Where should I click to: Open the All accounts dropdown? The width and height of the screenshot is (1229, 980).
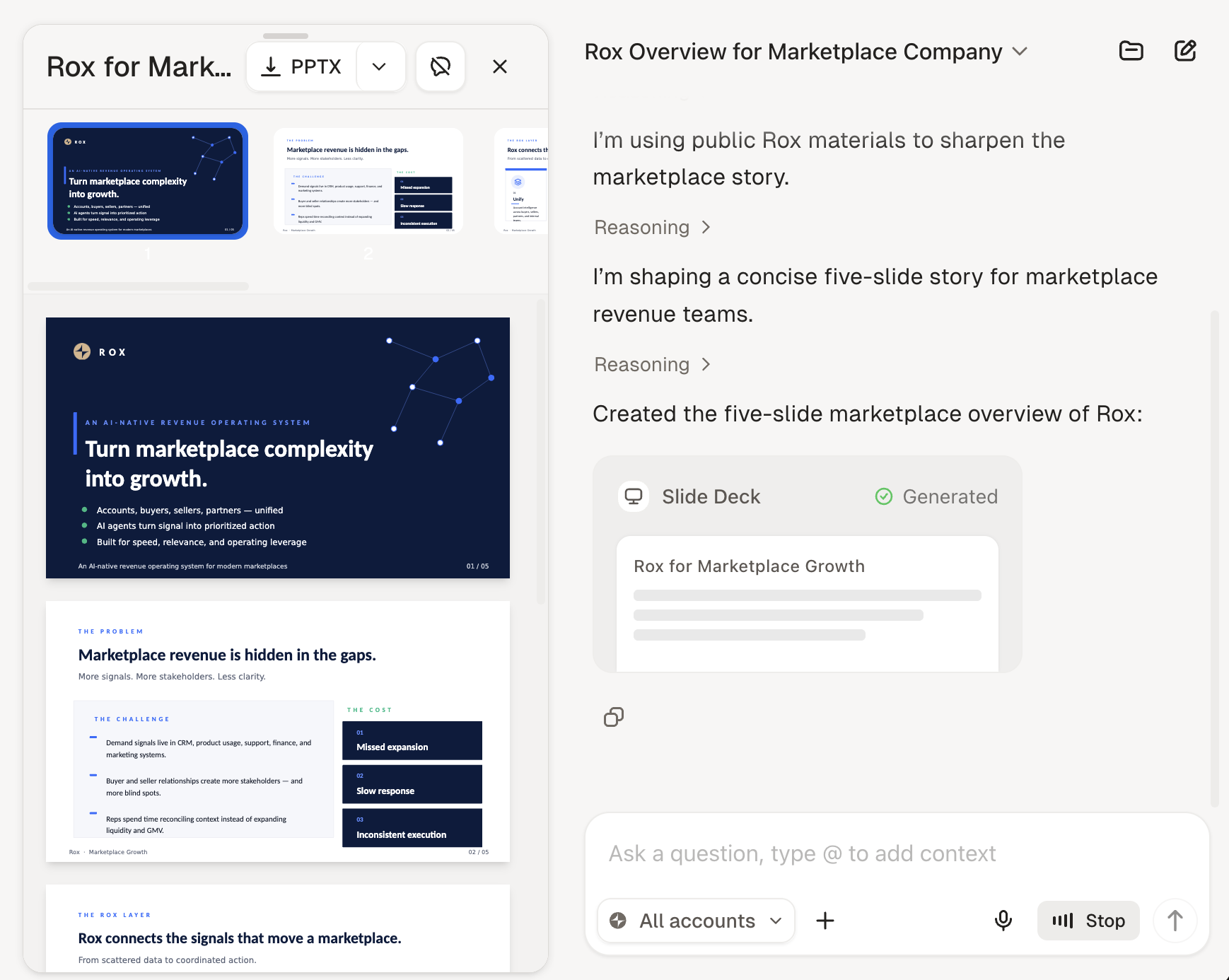click(x=697, y=921)
